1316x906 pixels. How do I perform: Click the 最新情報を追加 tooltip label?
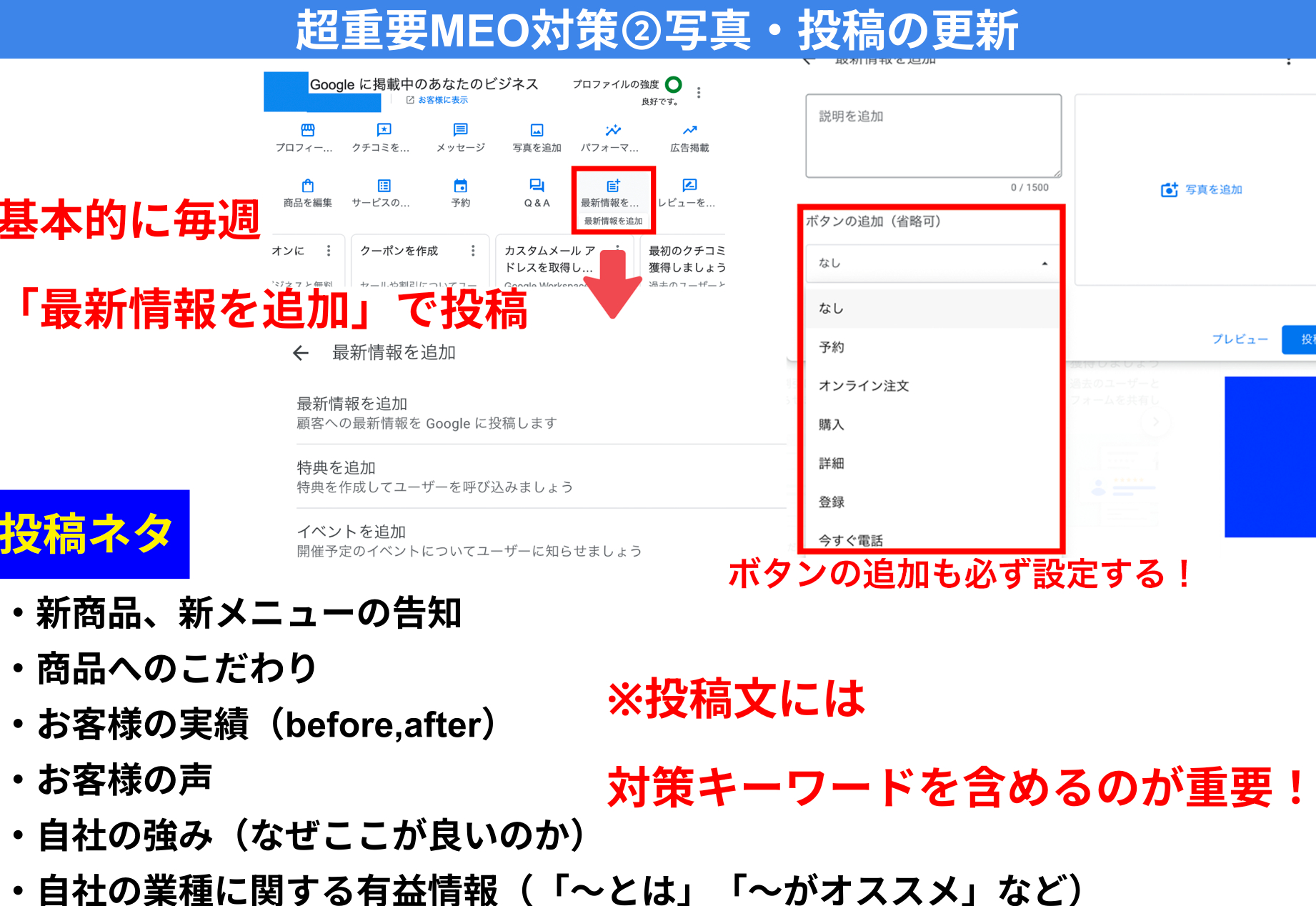click(x=613, y=221)
